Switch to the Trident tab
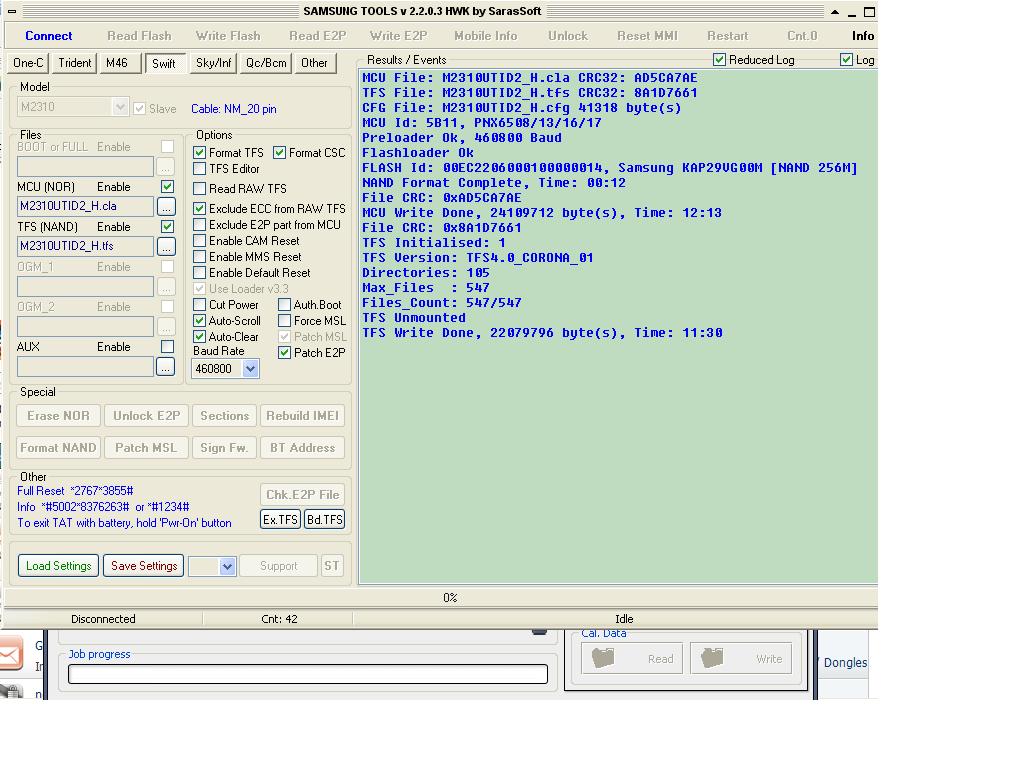This screenshot has height=768, width=1024. pos(74,63)
